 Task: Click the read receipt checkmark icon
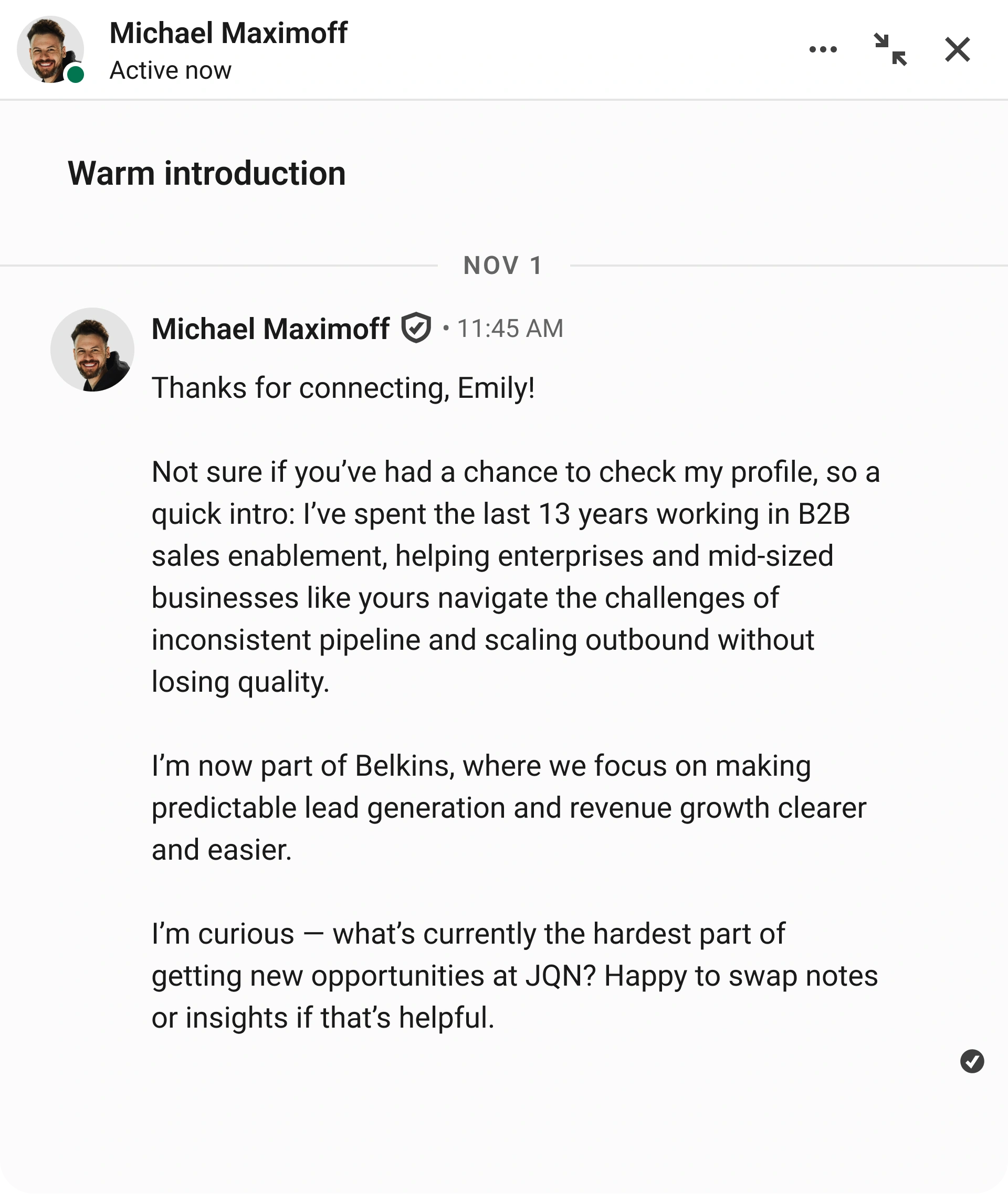click(x=971, y=1061)
